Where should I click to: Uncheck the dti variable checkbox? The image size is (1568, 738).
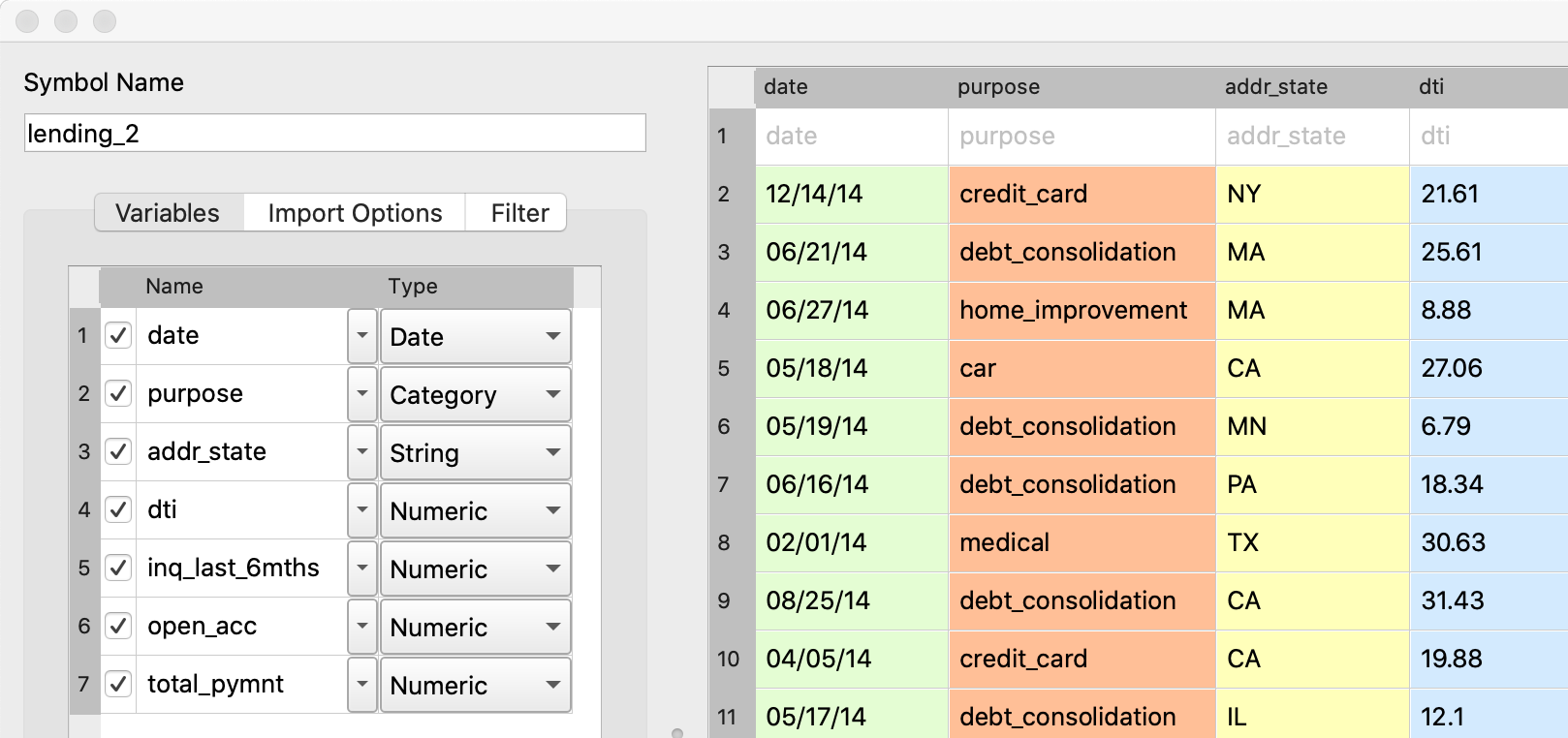[118, 509]
